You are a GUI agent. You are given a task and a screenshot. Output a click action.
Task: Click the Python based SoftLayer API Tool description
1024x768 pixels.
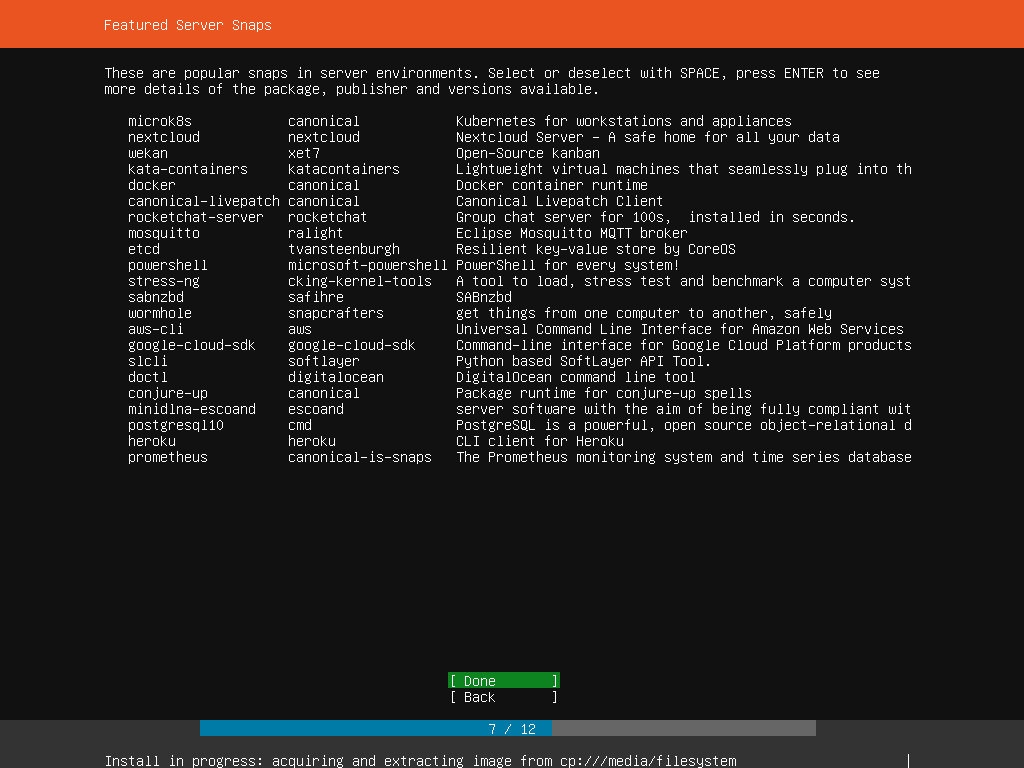coord(583,361)
